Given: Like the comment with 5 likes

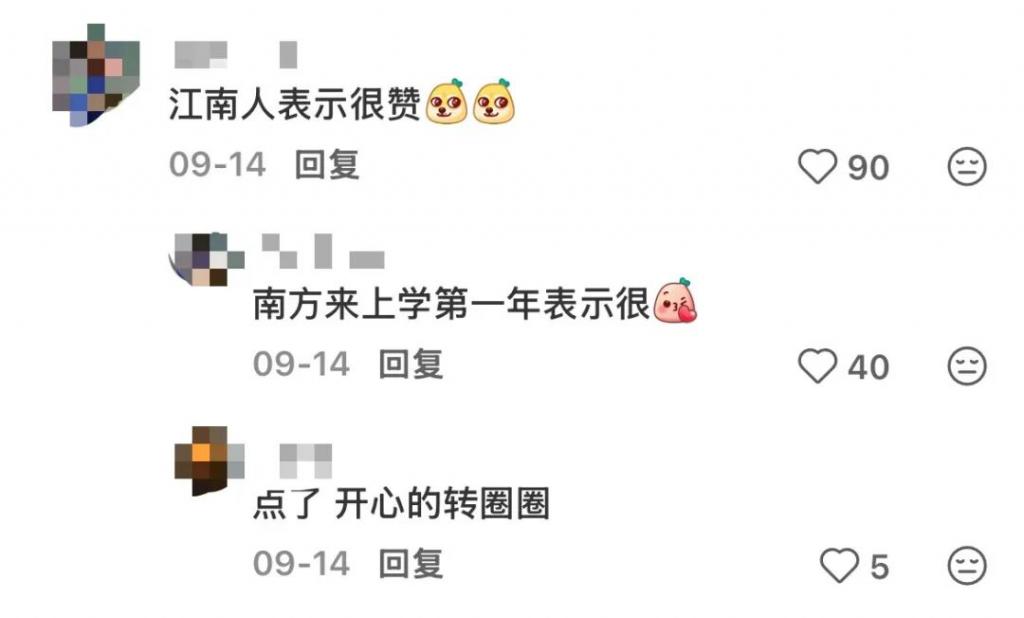Looking at the screenshot, I should 839,565.
